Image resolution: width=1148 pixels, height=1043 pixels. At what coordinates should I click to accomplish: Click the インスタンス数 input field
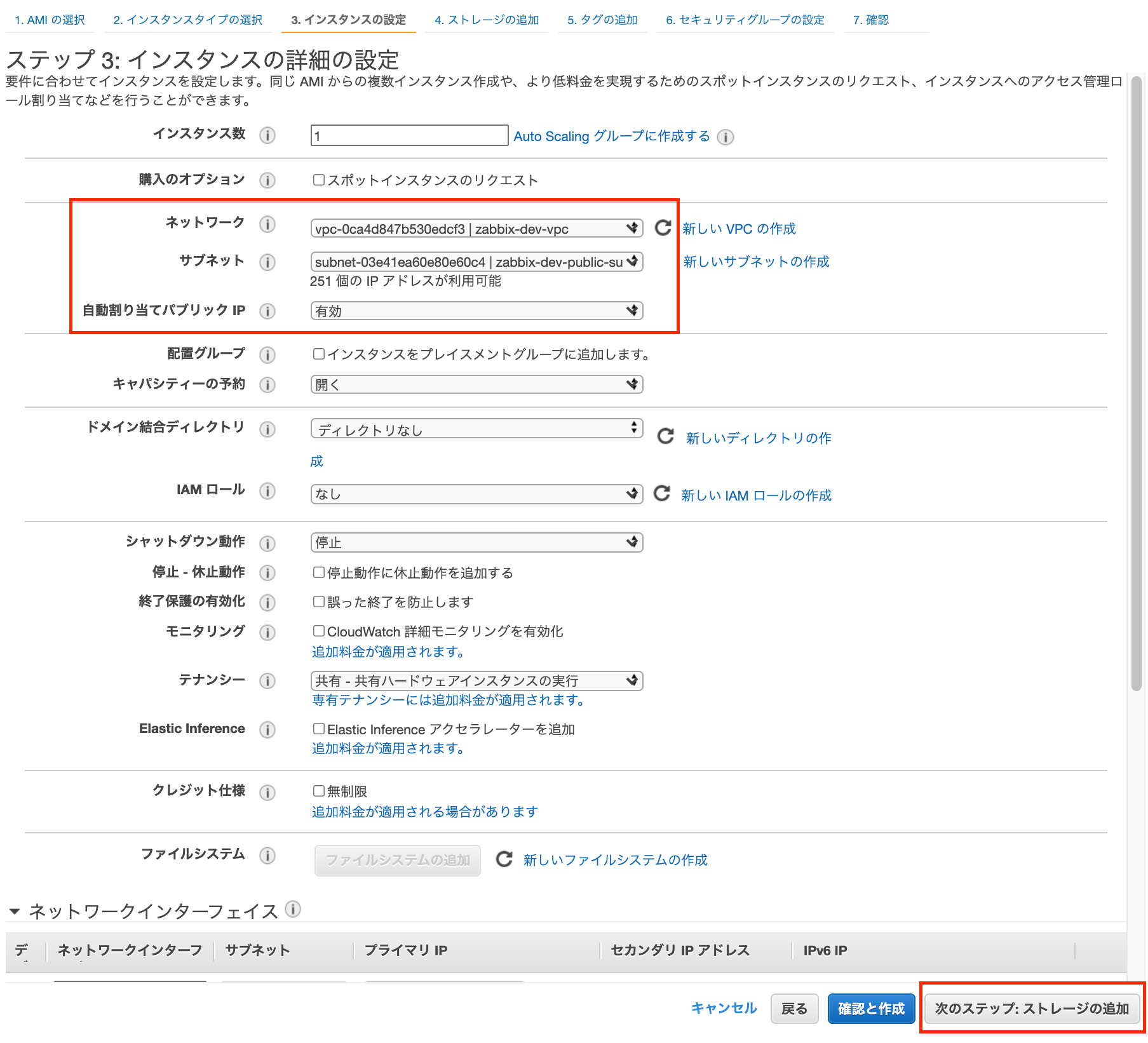tap(407, 135)
